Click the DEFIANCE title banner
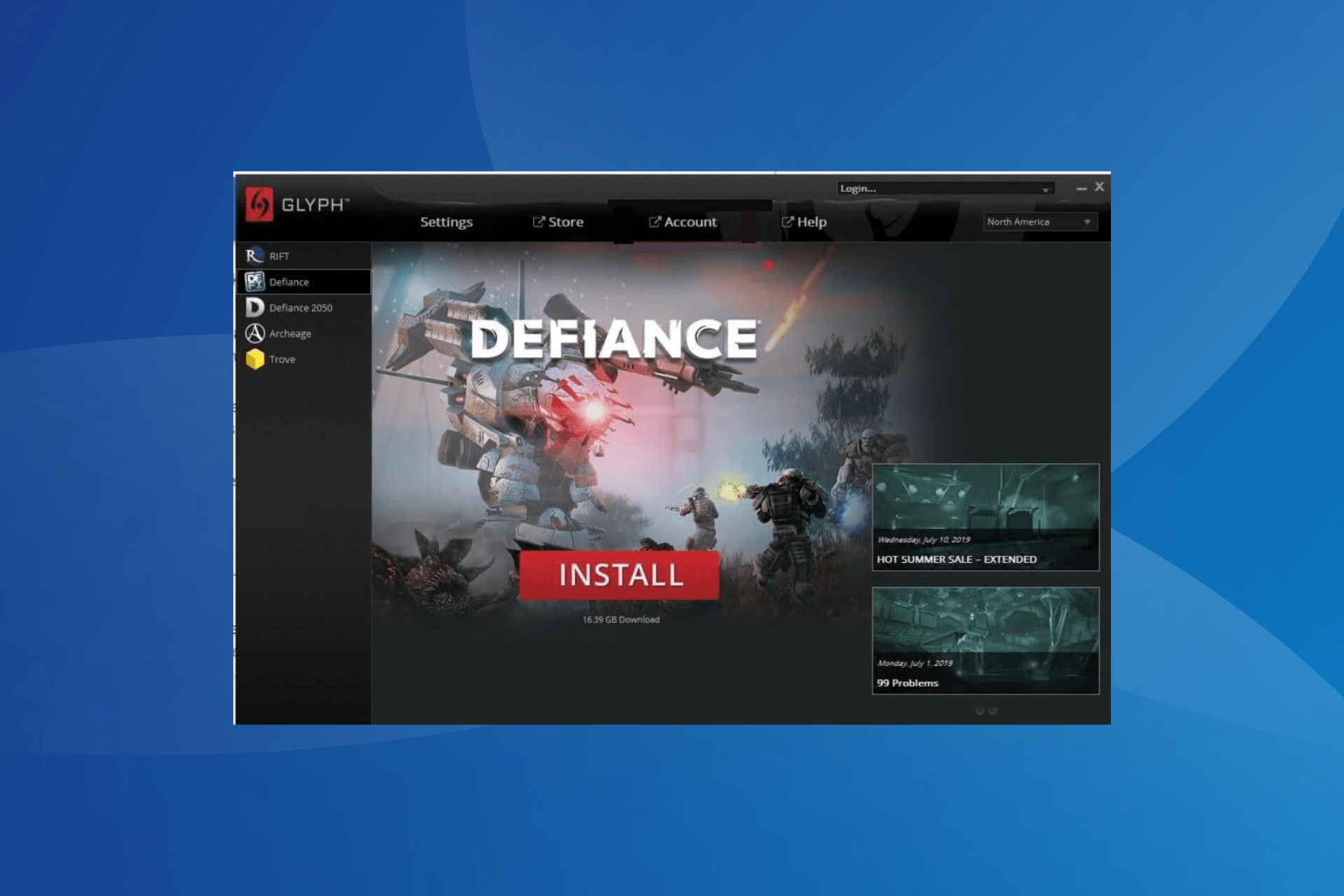Screen dimensions: 1344x896 point(614,339)
